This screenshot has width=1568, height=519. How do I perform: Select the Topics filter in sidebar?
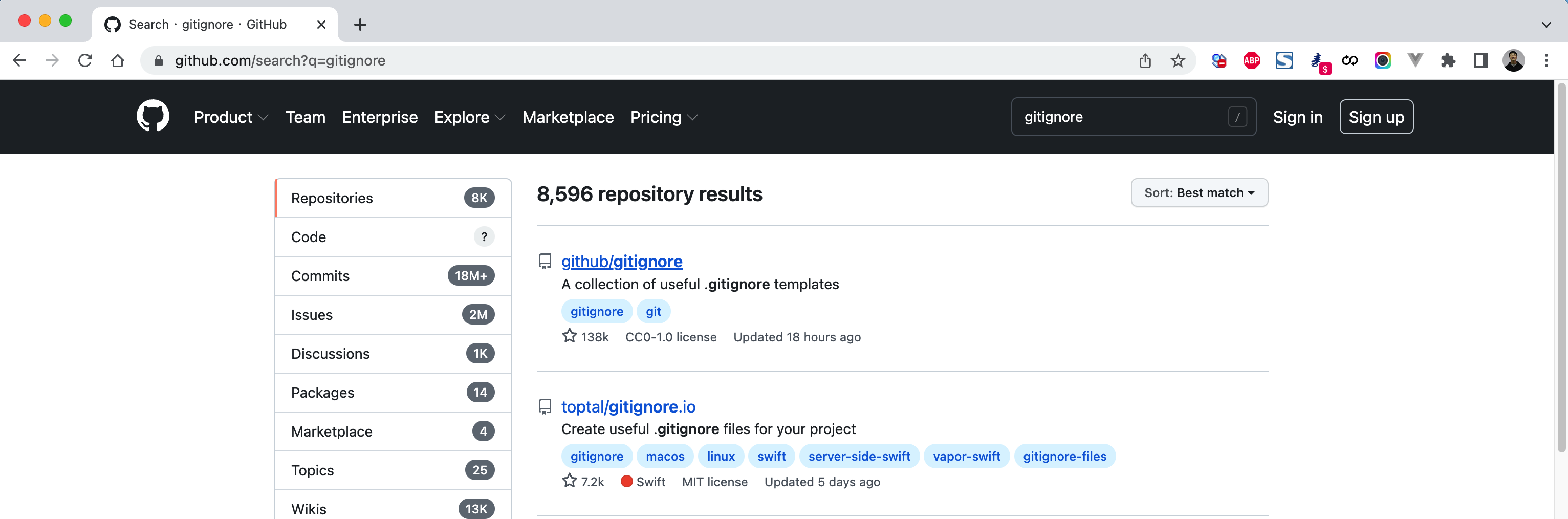[393, 470]
